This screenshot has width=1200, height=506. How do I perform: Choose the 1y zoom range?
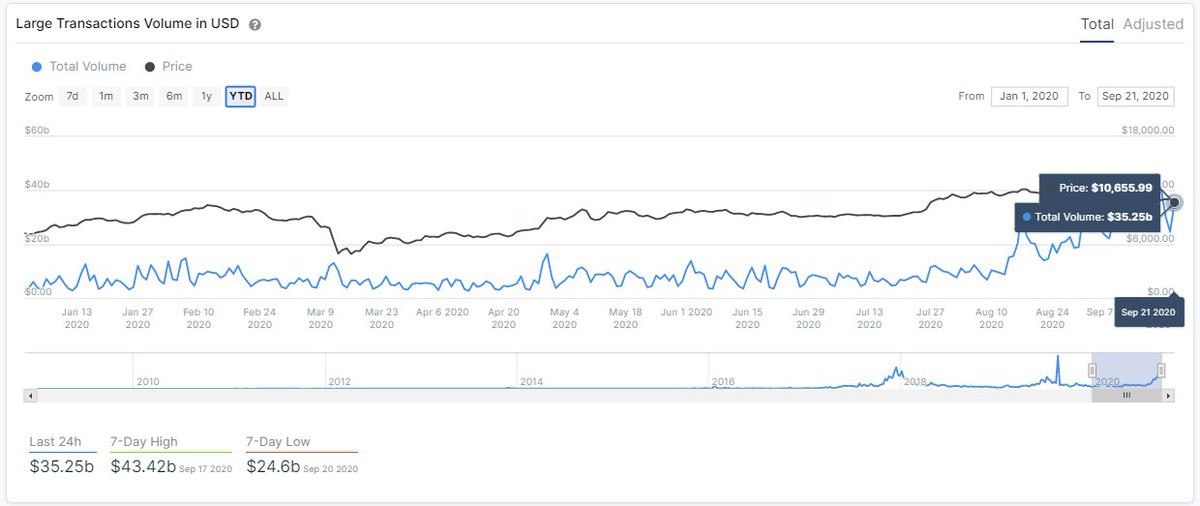point(206,96)
